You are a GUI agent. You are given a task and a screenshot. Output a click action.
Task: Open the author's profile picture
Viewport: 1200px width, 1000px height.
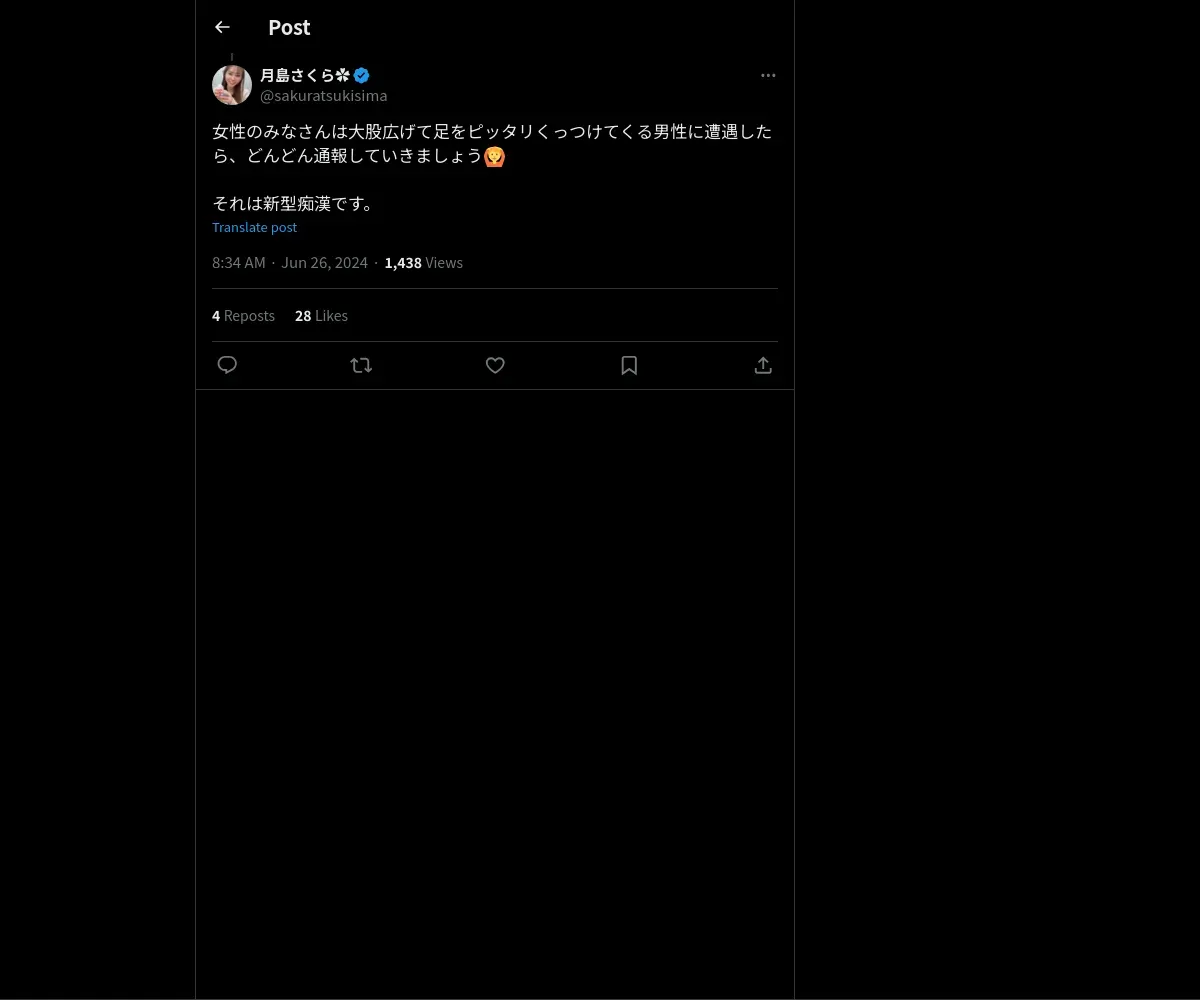pos(232,85)
